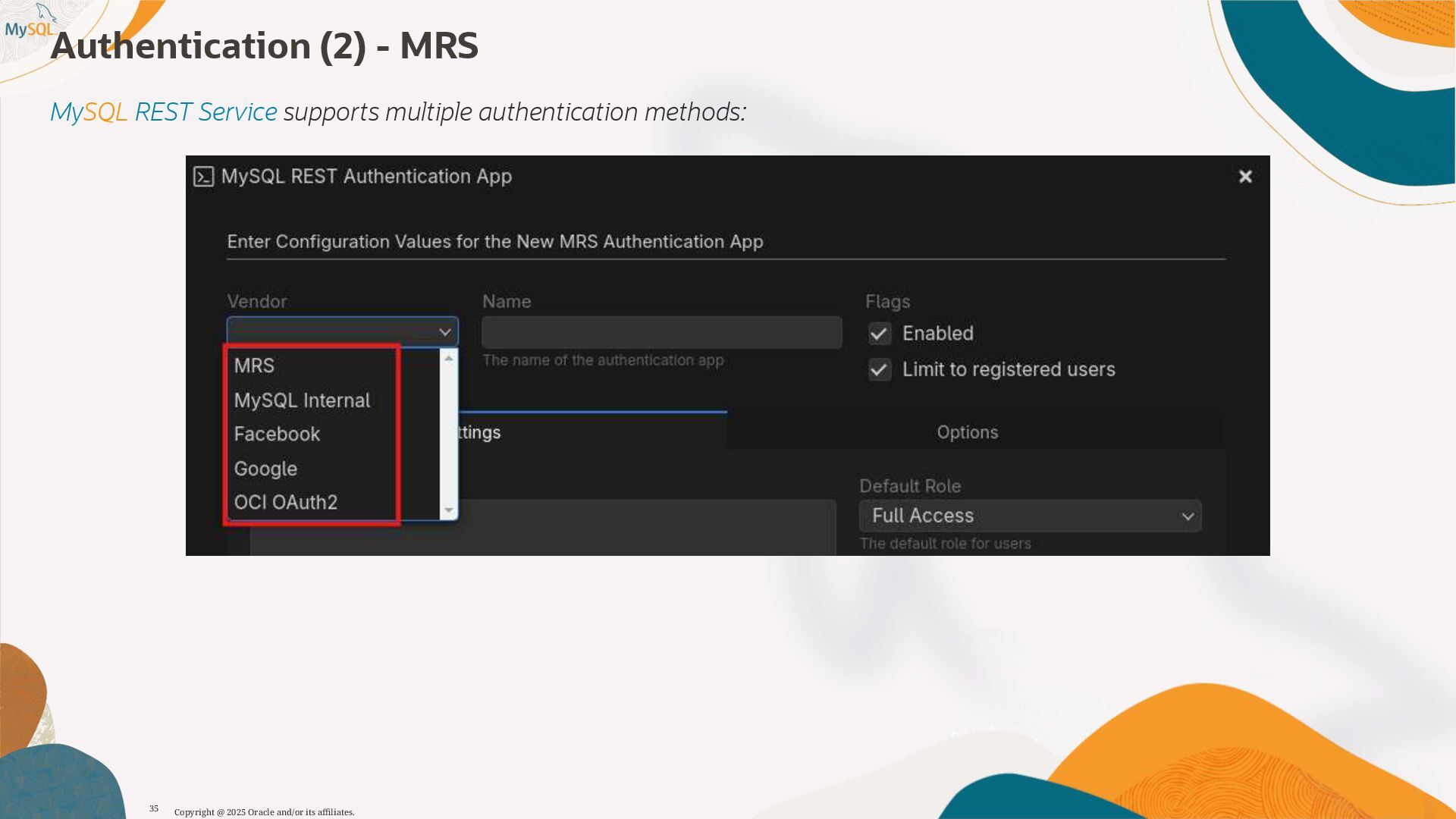Select OCI OAuth2 vendor option
The height and width of the screenshot is (819, 1456).
click(x=286, y=503)
